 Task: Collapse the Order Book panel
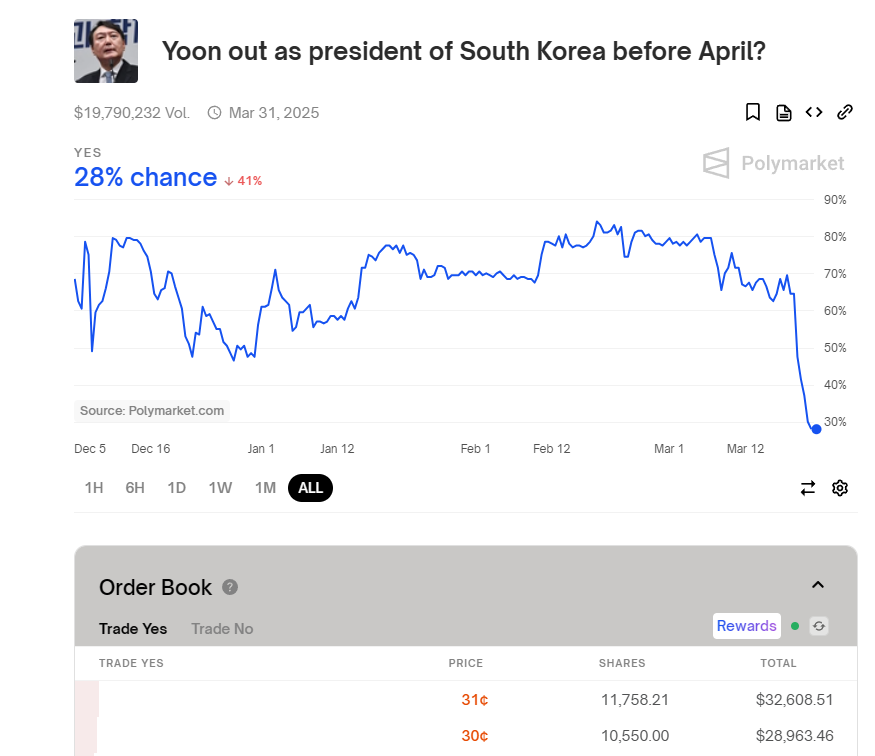818,585
